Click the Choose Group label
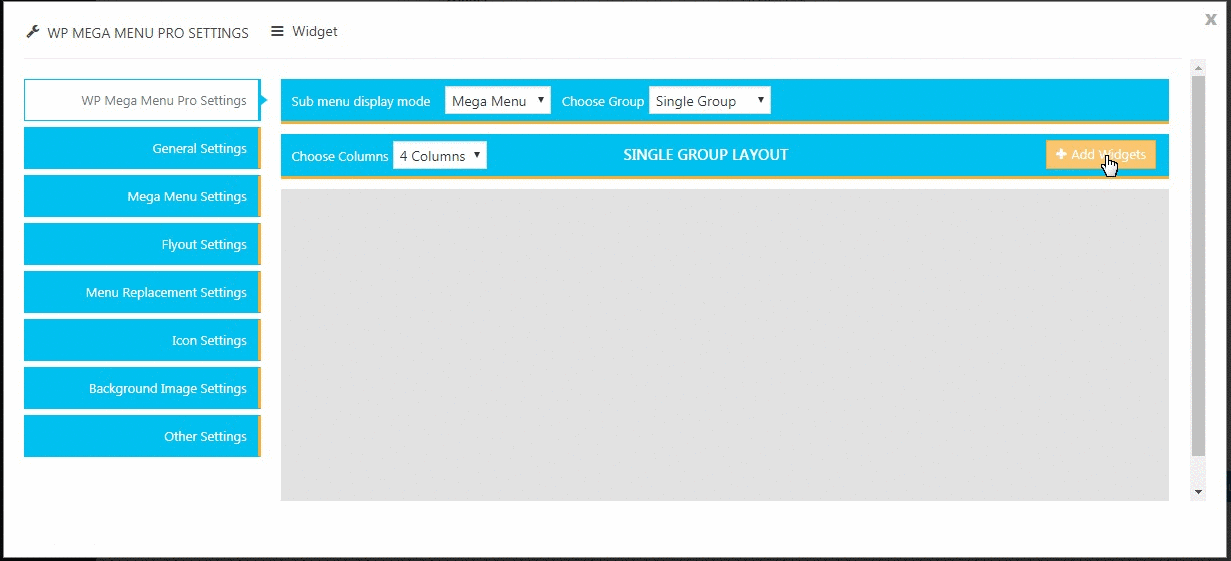This screenshot has width=1231, height=561. 603,101
